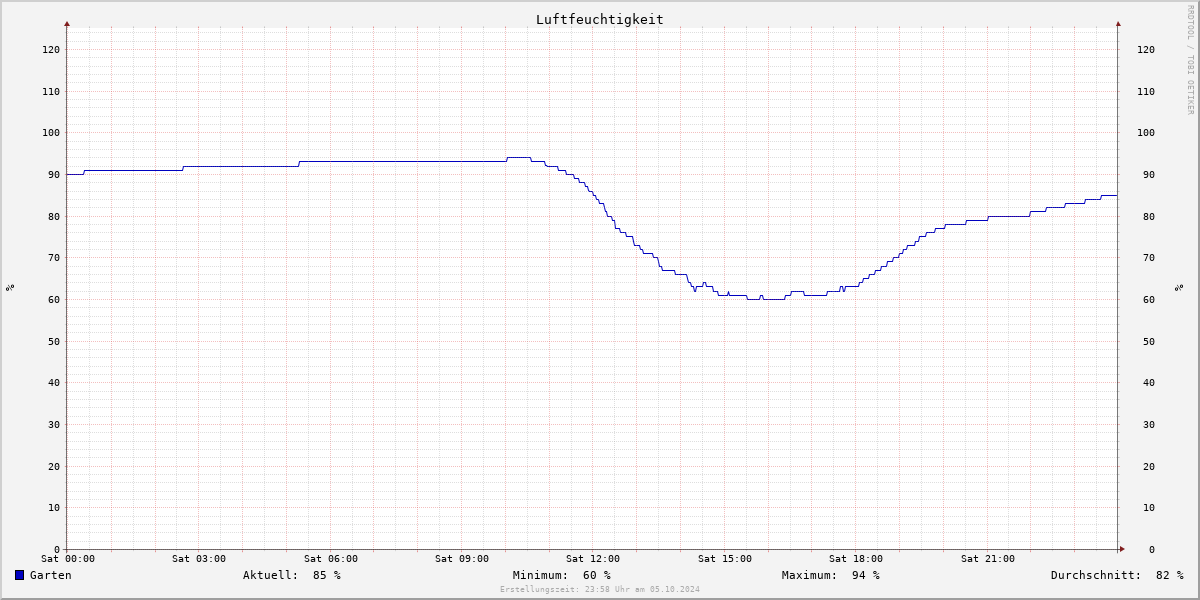Click the left axis label 60
The image size is (1200, 600).
tap(54, 299)
